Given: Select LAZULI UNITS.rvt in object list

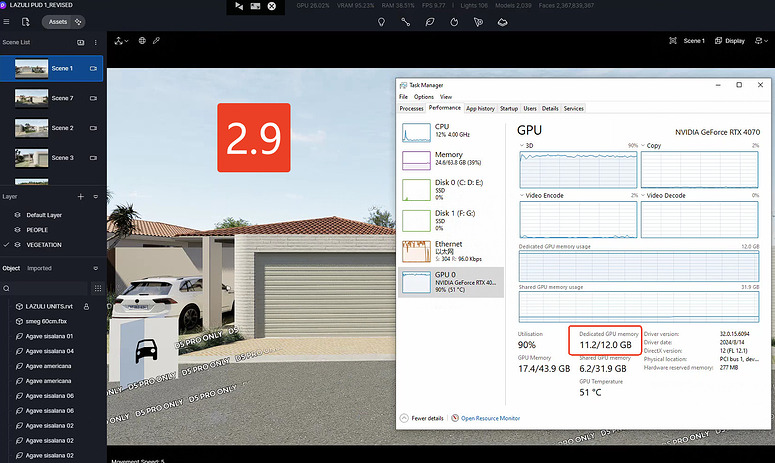Looking at the screenshot, I should 49,306.
